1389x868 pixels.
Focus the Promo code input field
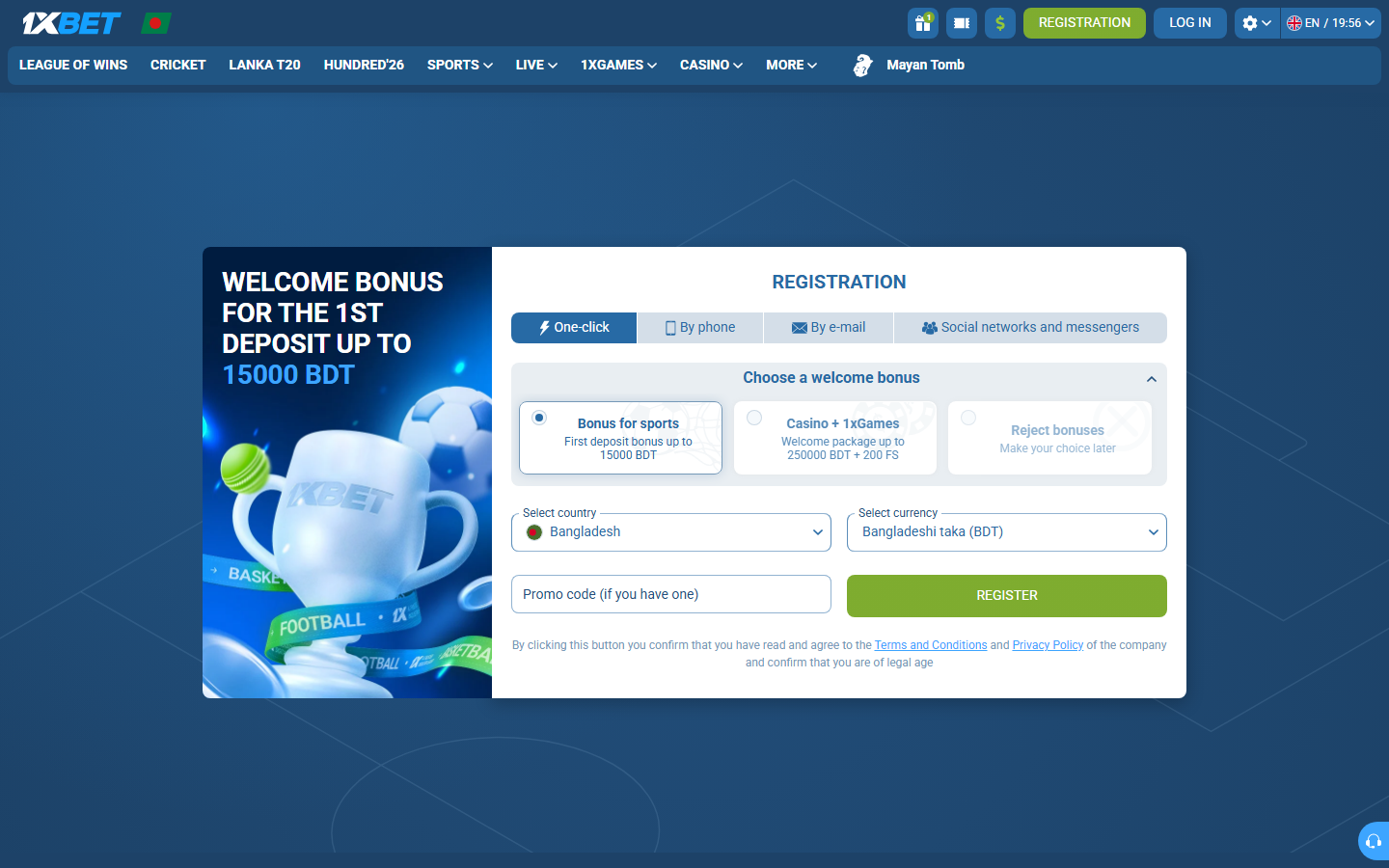coord(671,594)
